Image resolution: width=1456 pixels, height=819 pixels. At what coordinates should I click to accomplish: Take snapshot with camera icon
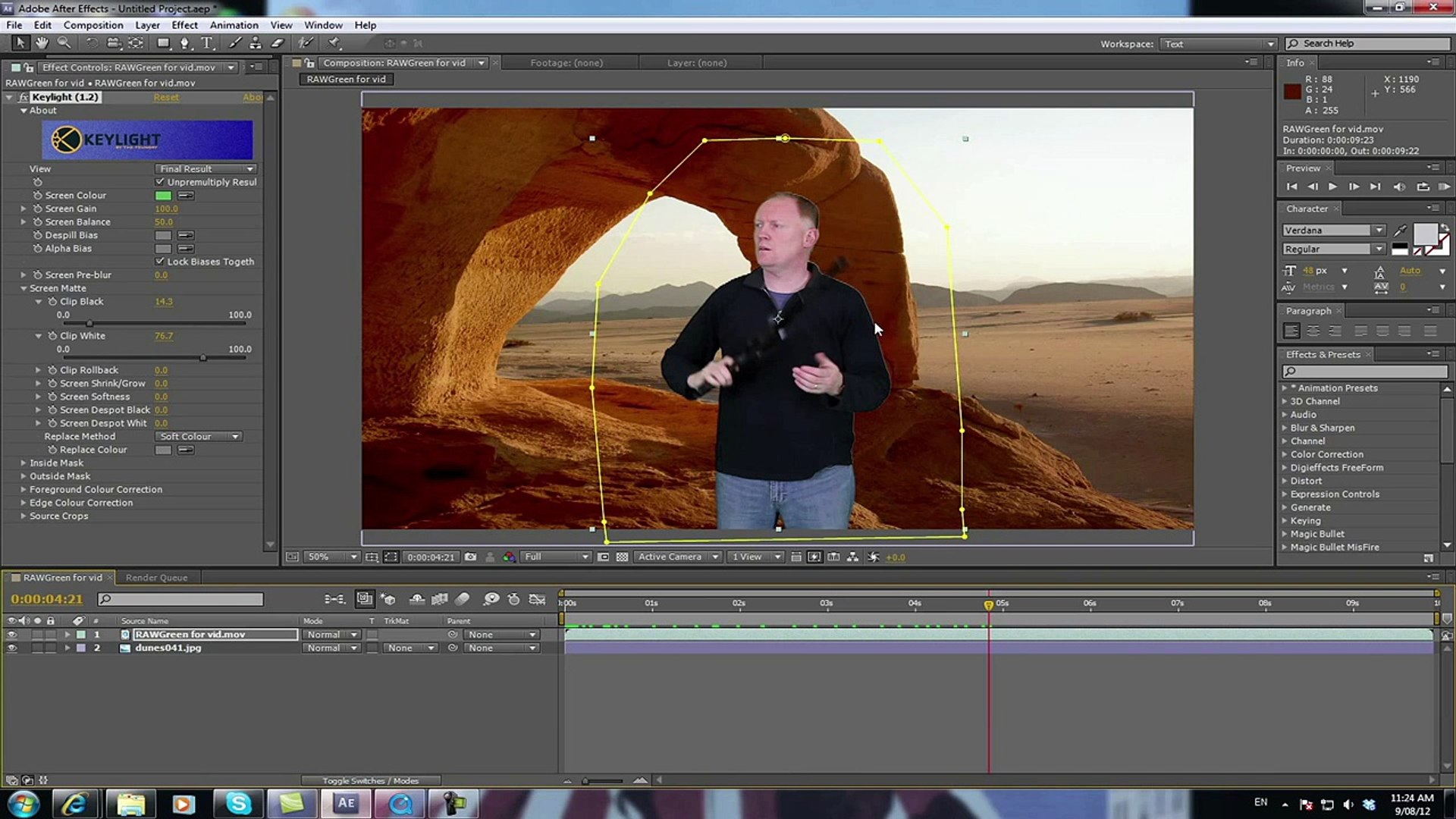pos(470,557)
